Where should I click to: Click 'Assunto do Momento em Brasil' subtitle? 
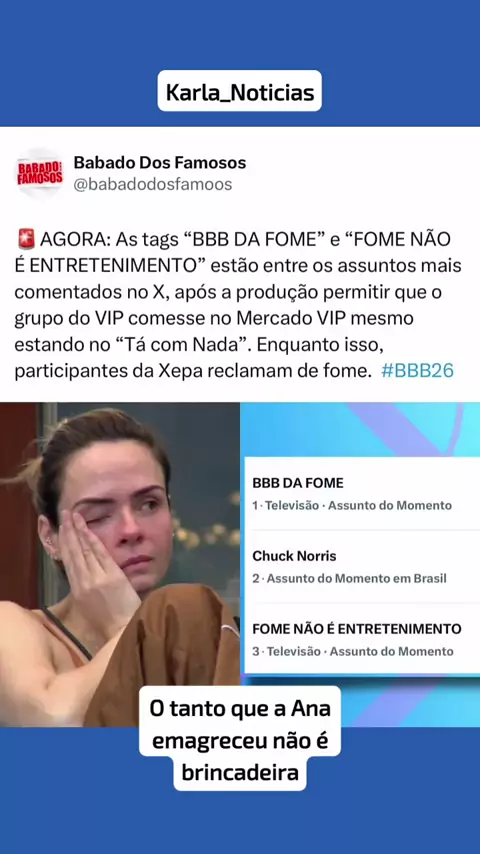357,578
